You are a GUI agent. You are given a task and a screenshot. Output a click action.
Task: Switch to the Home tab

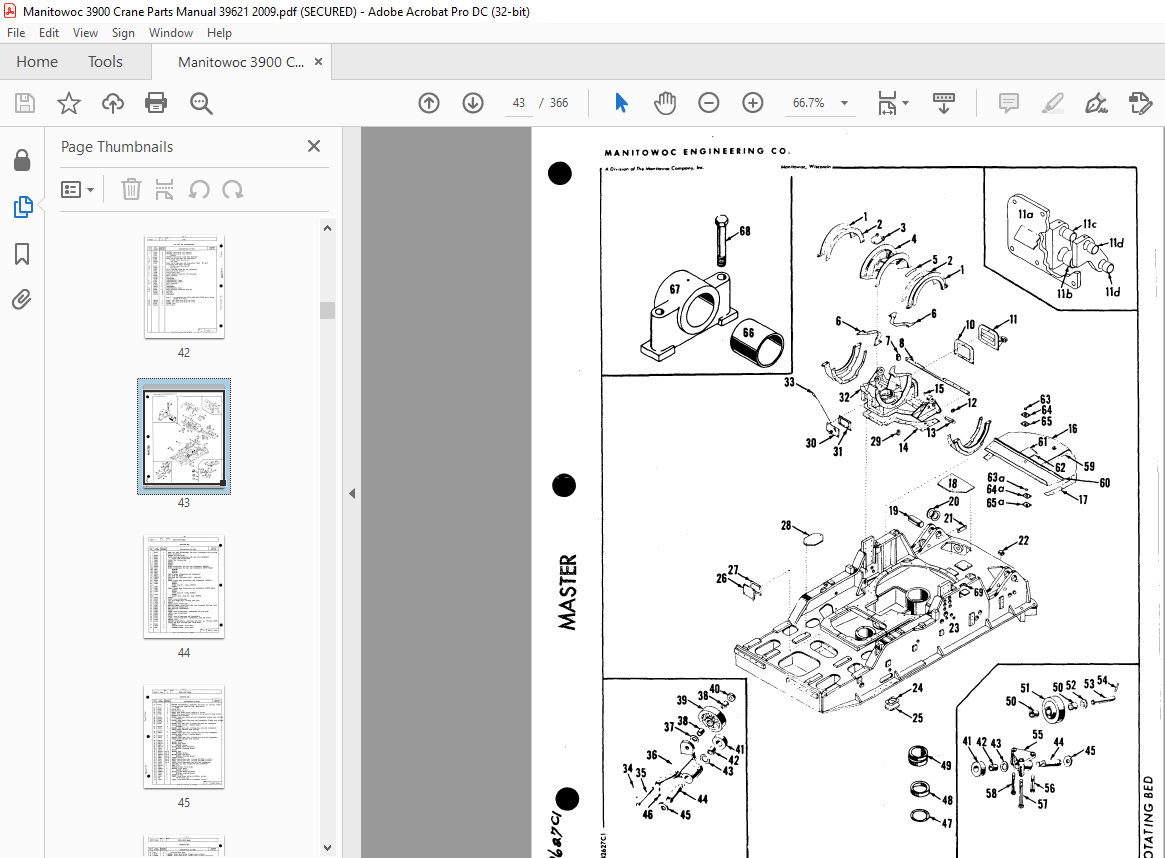[37, 62]
